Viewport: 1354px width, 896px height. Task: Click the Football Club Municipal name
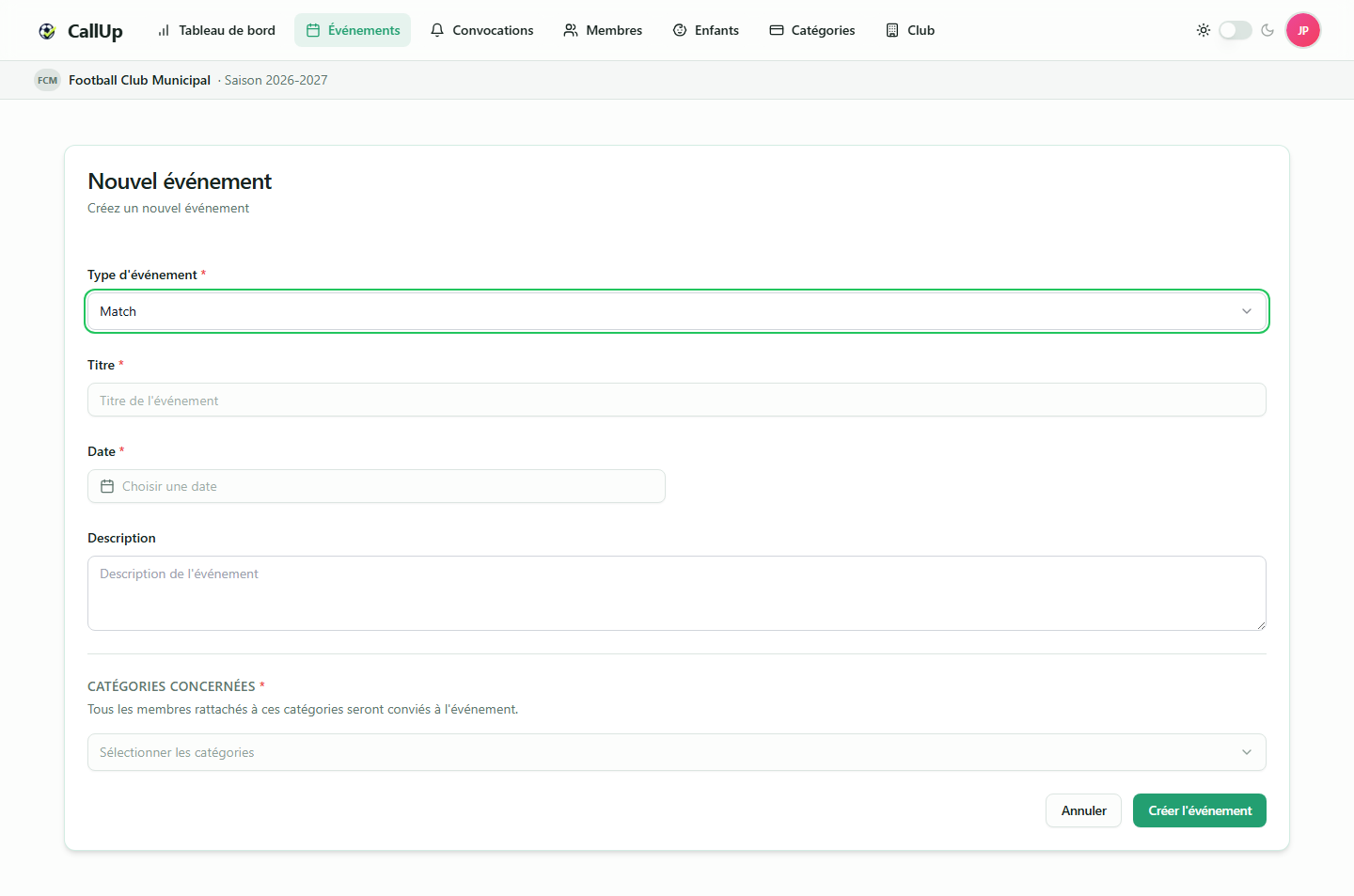tap(139, 80)
